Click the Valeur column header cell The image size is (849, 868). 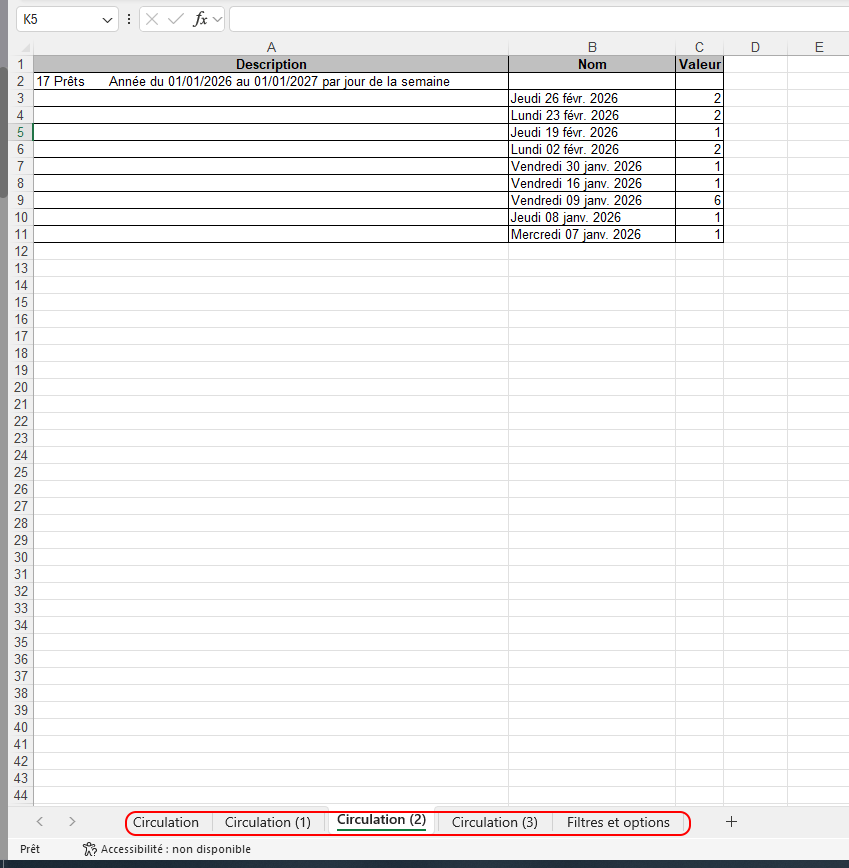click(699, 64)
